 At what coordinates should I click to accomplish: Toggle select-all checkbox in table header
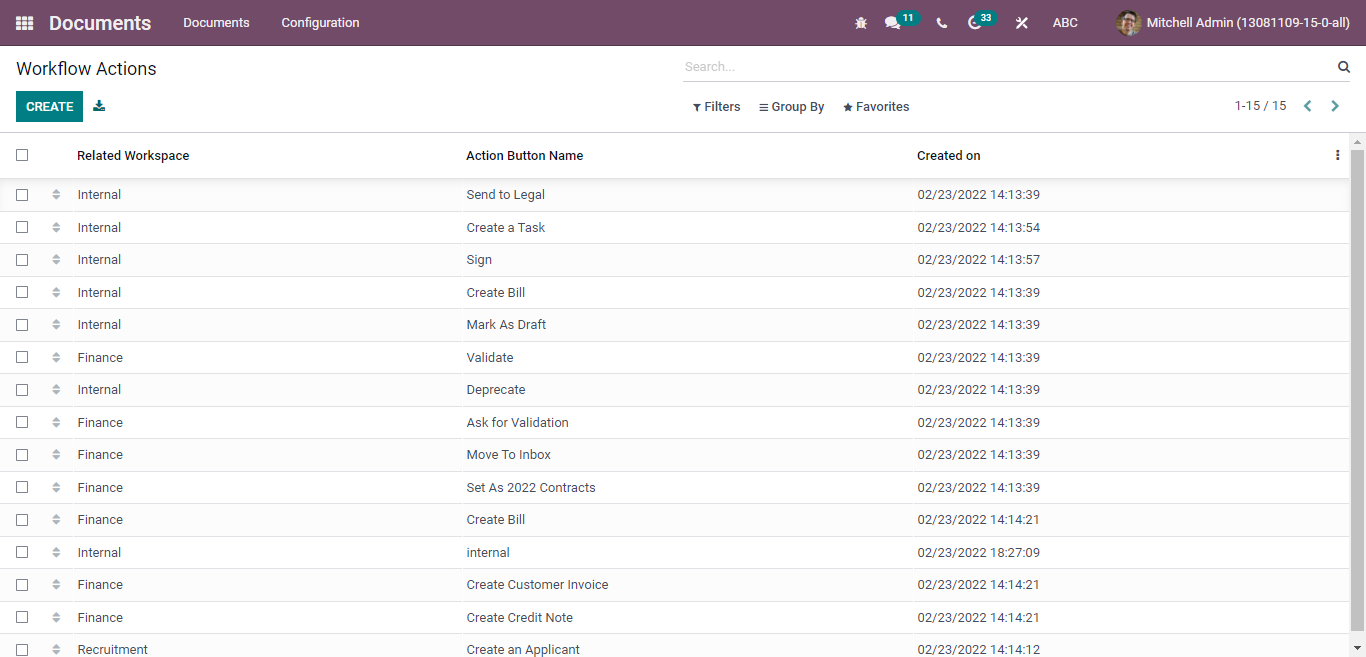pyautogui.click(x=22, y=155)
